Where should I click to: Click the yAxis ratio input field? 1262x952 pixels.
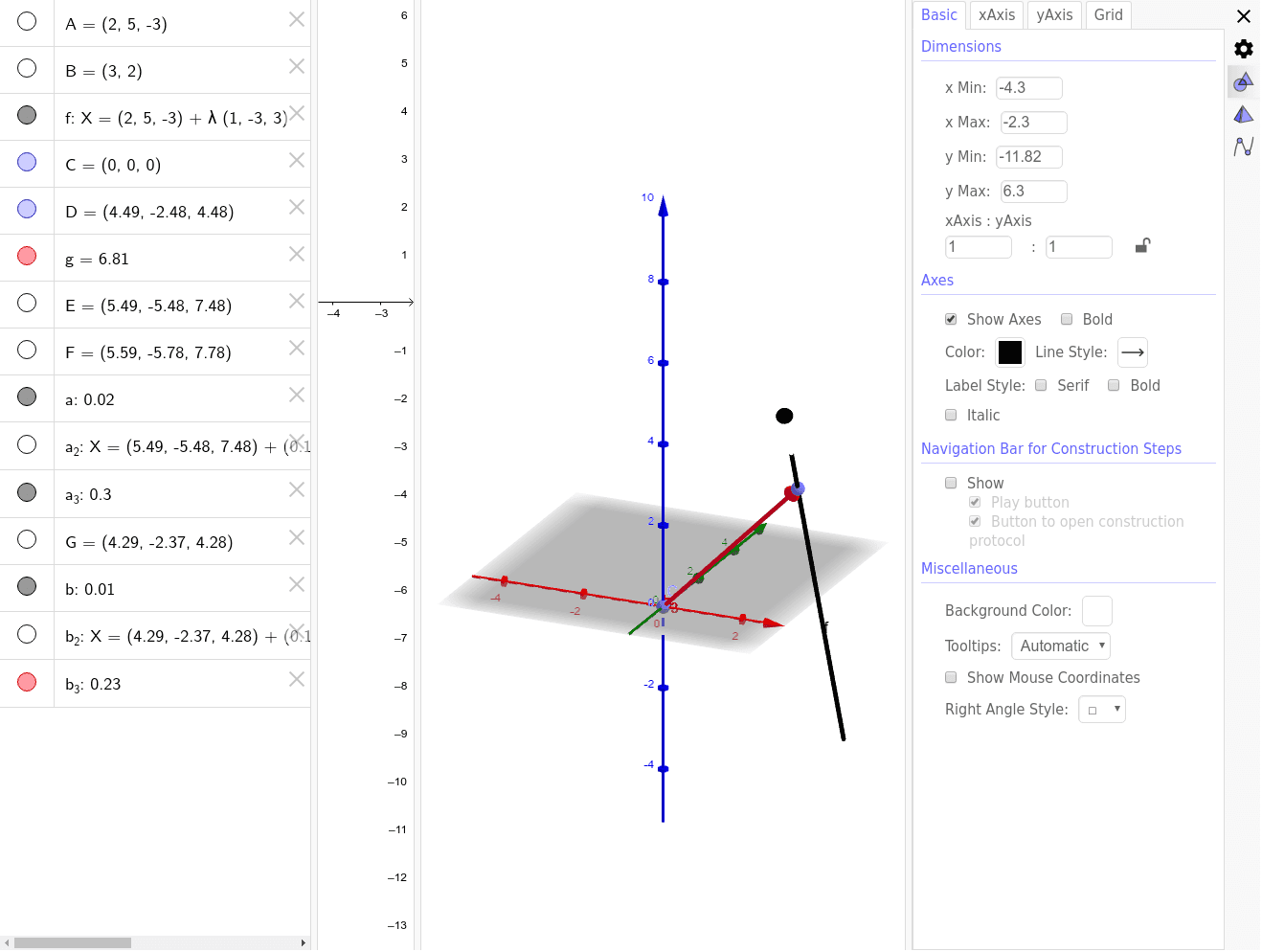point(1079,247)
